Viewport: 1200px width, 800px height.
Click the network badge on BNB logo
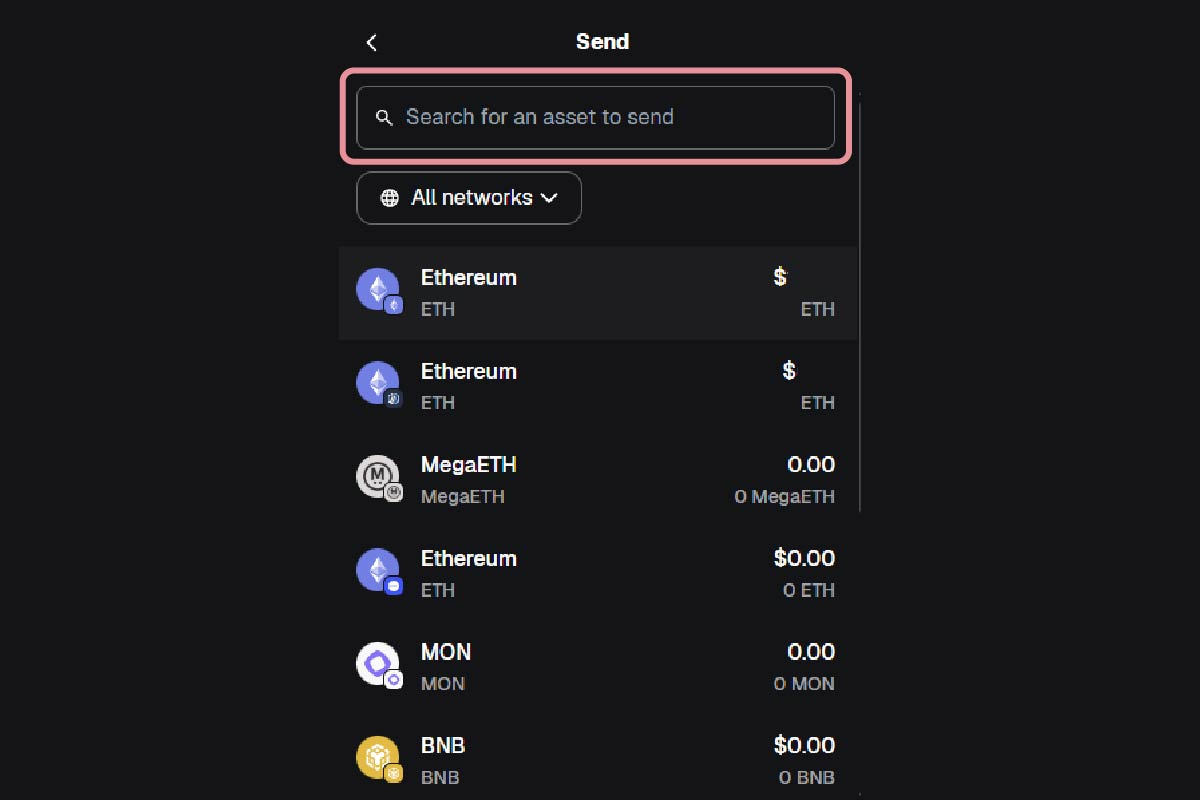click(x=395, y=773)
